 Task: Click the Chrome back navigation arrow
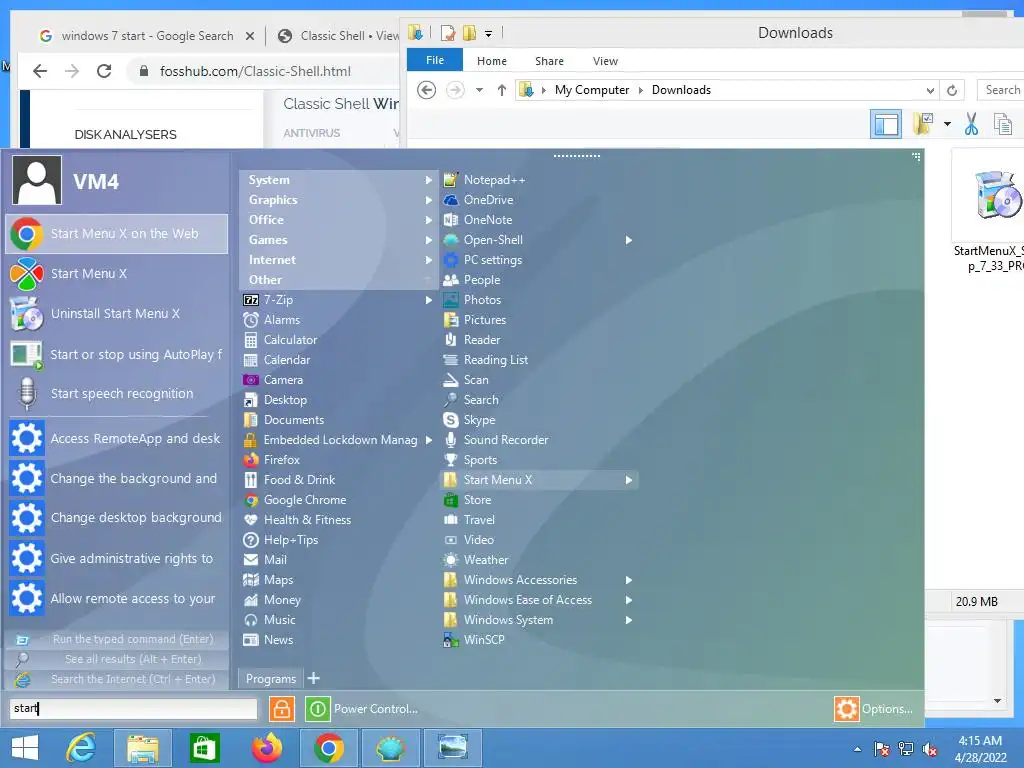40,71
